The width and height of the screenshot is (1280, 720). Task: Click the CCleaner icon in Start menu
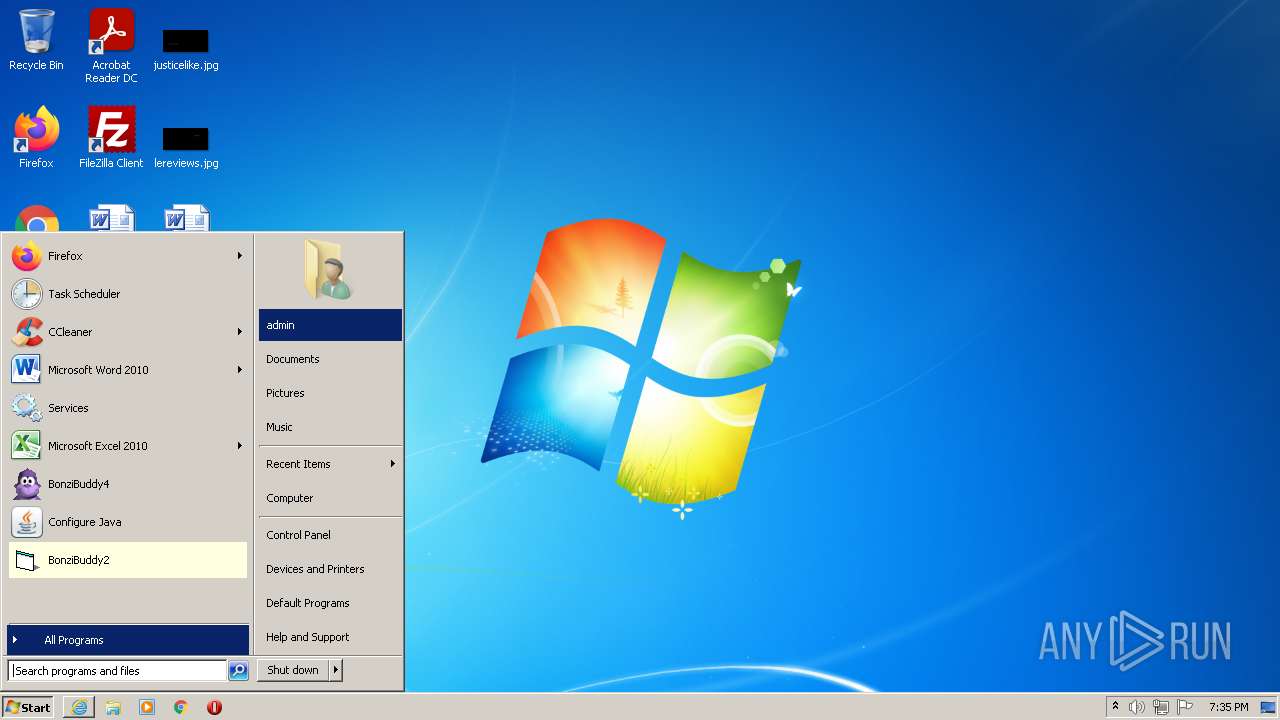(x=26, y=332)
